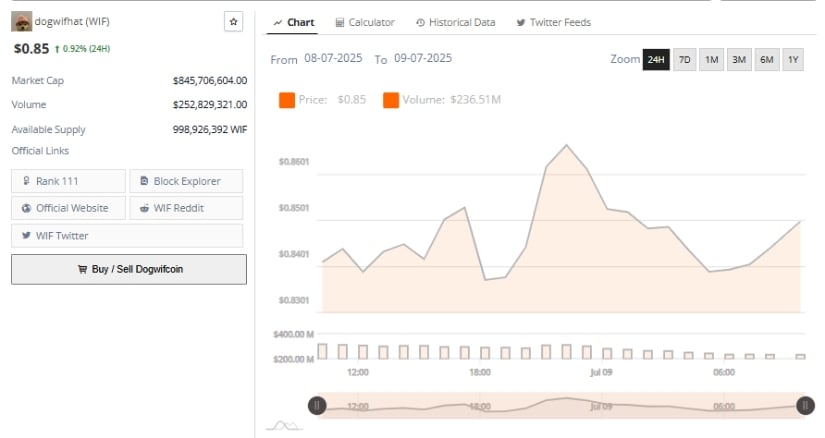Click Buy / Sell Dogwifcoin button
The width and height of the screenshot is (825, 438).
click(x=129, y=270)
